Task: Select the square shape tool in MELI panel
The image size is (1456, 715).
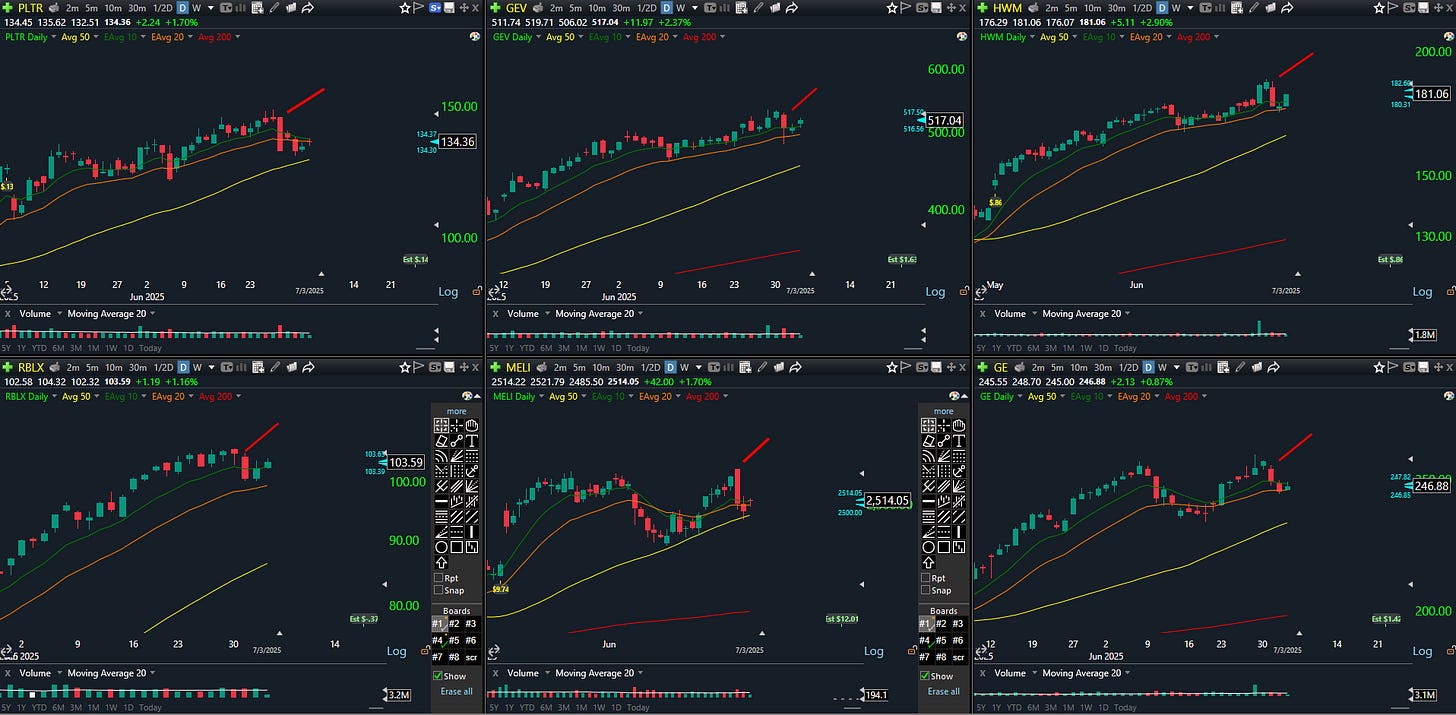Action: [x=944, y=547]
